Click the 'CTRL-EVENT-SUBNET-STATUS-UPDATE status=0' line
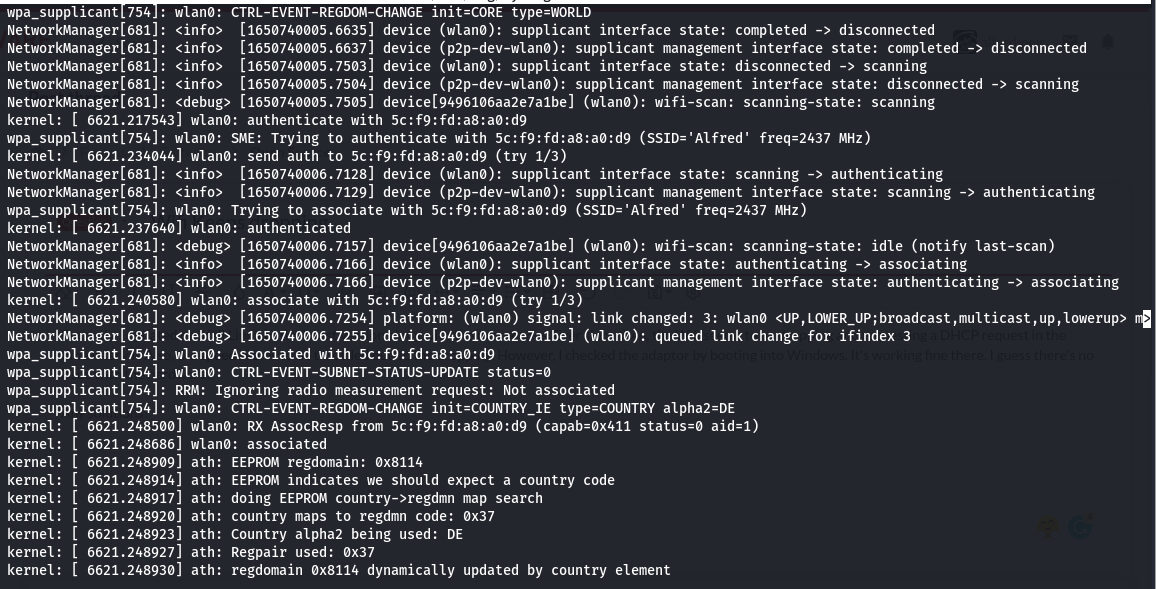The width and height of the screenshot is (1156, 589). [x=279, y=372]
